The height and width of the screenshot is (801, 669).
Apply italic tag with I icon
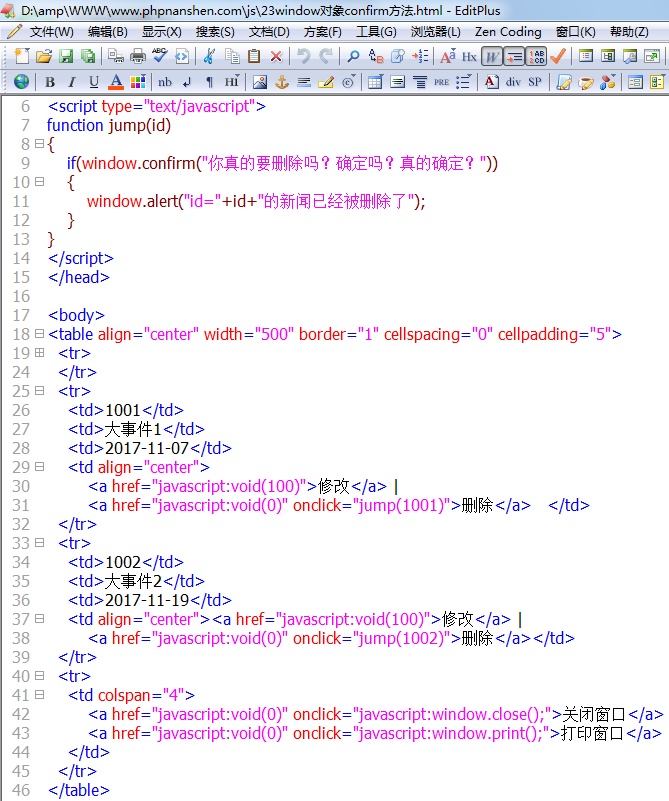(x=71, y=82)
